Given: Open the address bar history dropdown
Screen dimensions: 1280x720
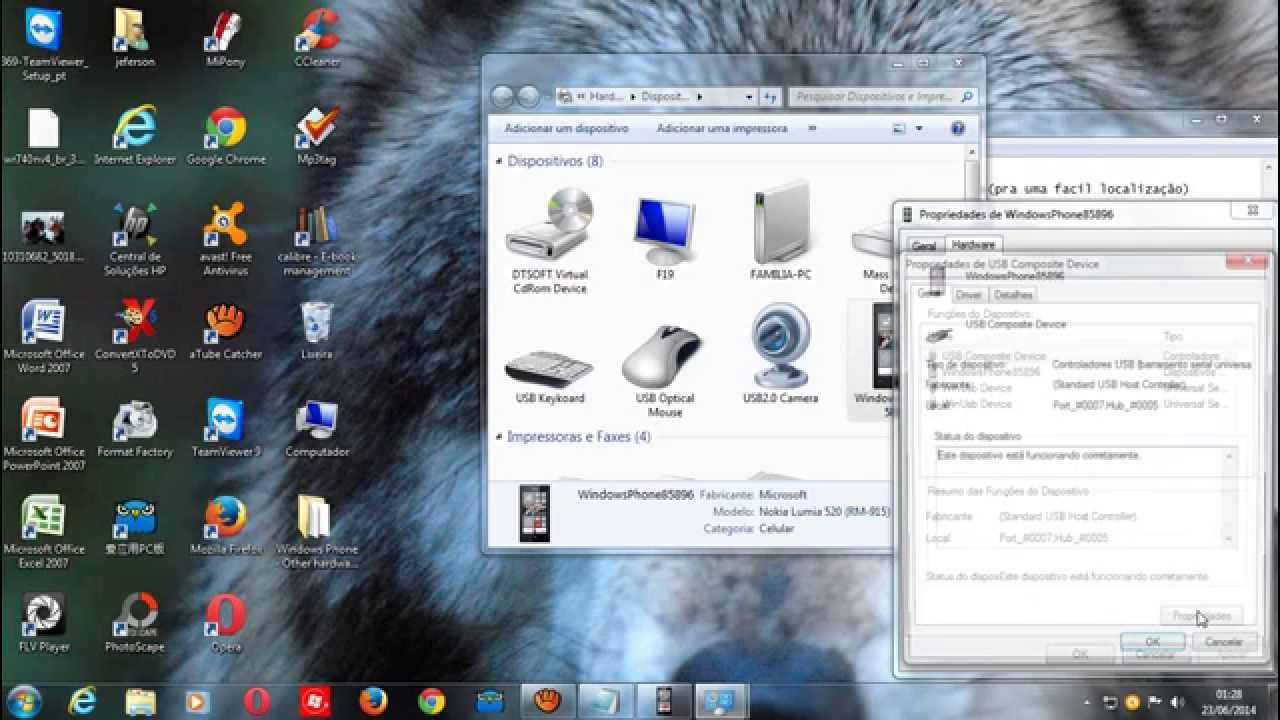Looking at the screenshot, I should 749,97.
